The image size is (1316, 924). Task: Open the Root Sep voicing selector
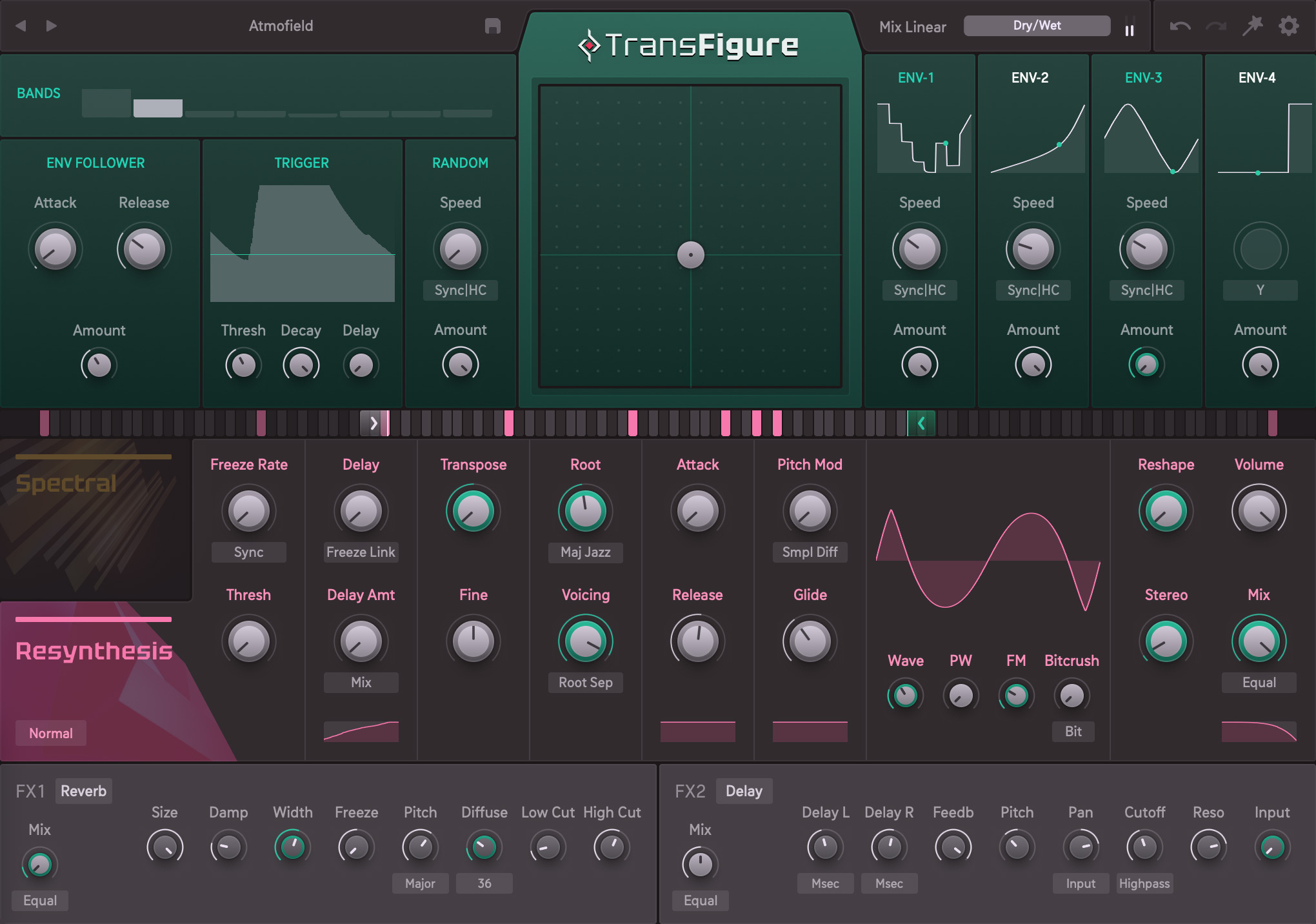click(584, 682)
